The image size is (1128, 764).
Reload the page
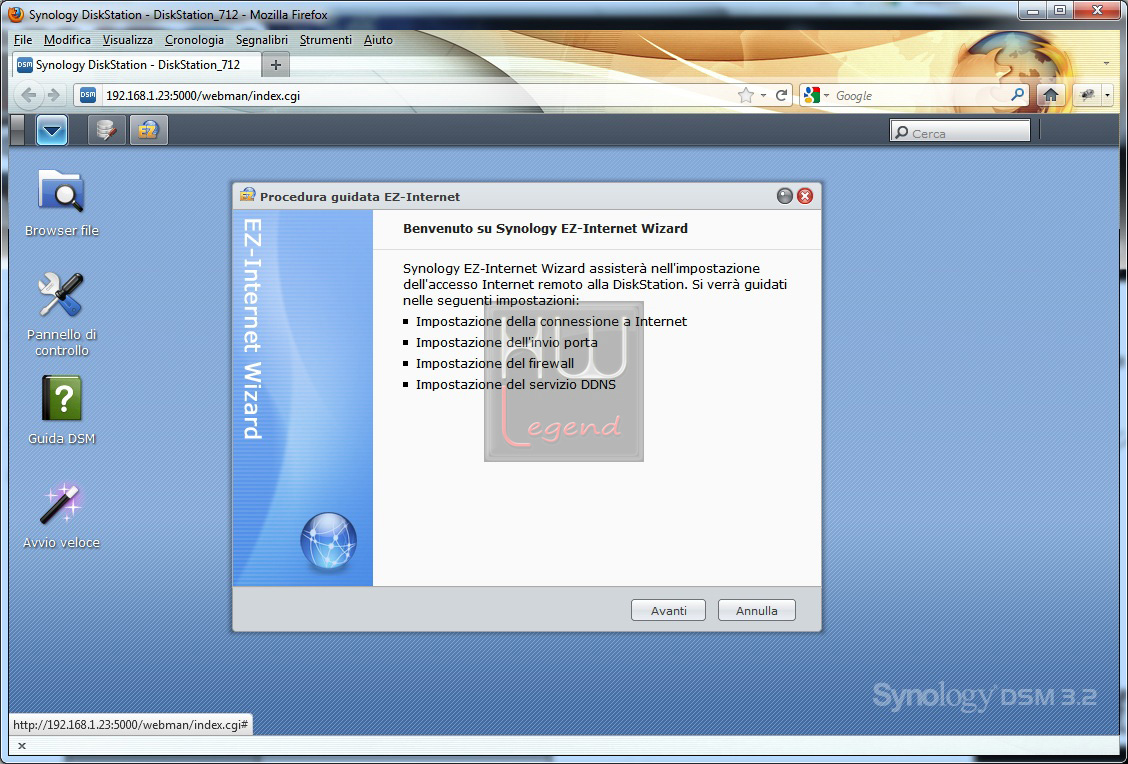pos(781,95)
